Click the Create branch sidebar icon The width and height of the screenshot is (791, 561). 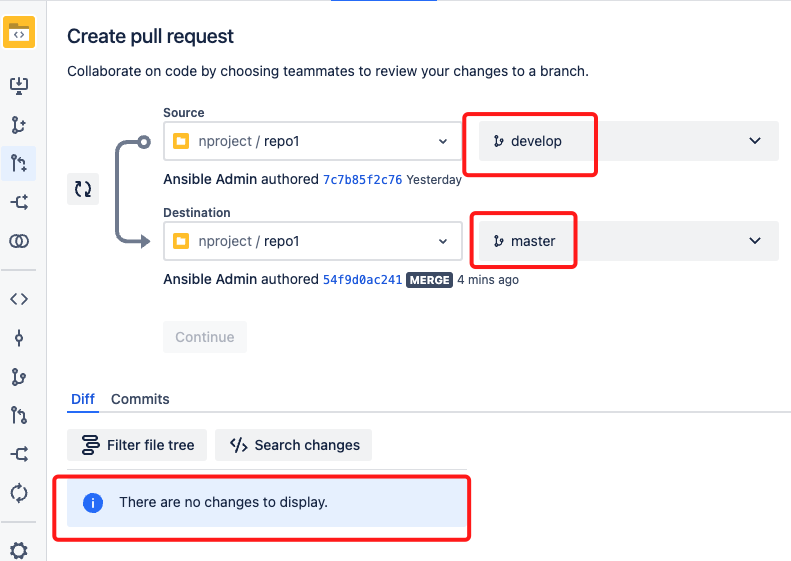pyautogui.click(x=19, y=125)
